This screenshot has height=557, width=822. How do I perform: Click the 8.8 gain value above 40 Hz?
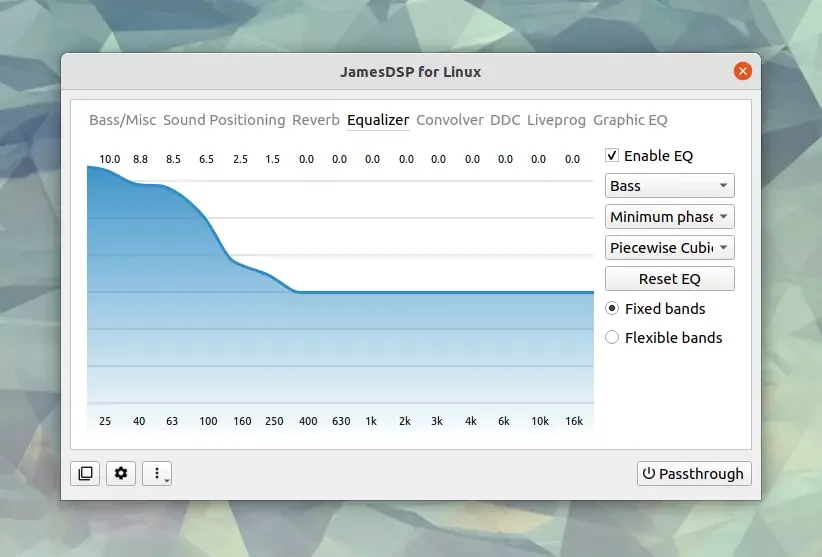coord(140,159)
